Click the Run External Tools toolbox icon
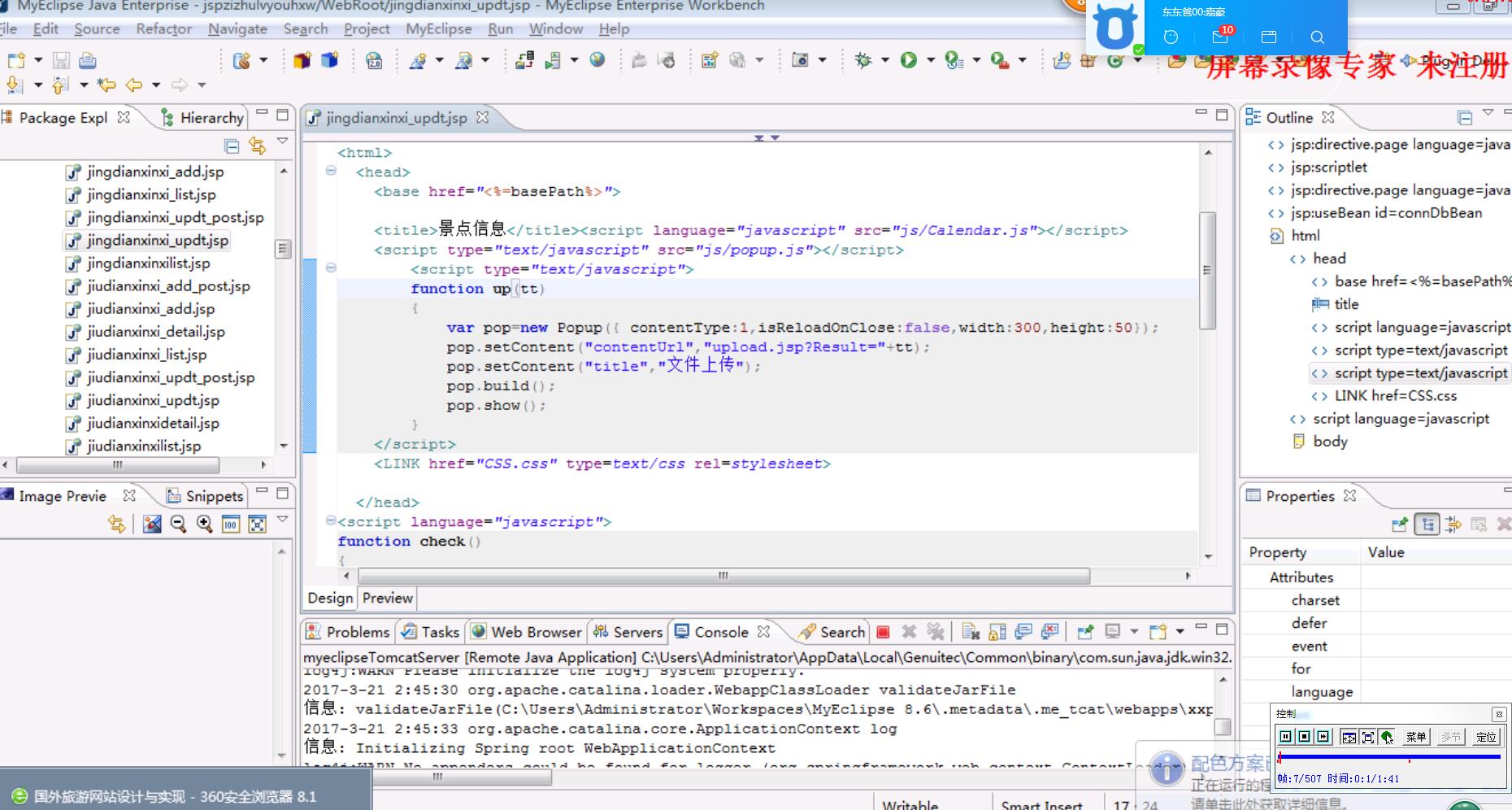This screenshot has height=810, width=1512. click(1000, 60)
